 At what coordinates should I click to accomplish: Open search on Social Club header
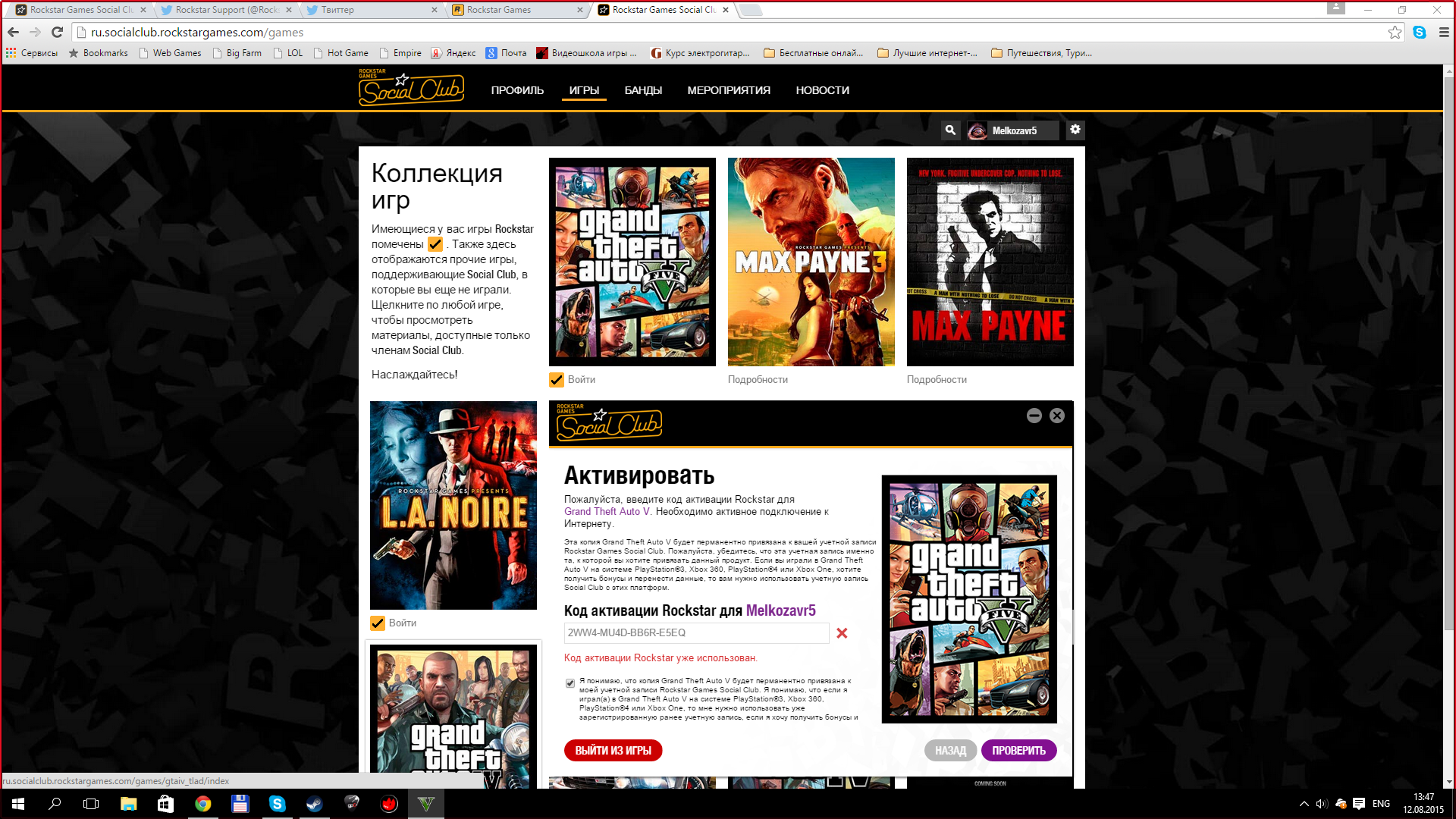pyautogui.click(x=950, y=130)
